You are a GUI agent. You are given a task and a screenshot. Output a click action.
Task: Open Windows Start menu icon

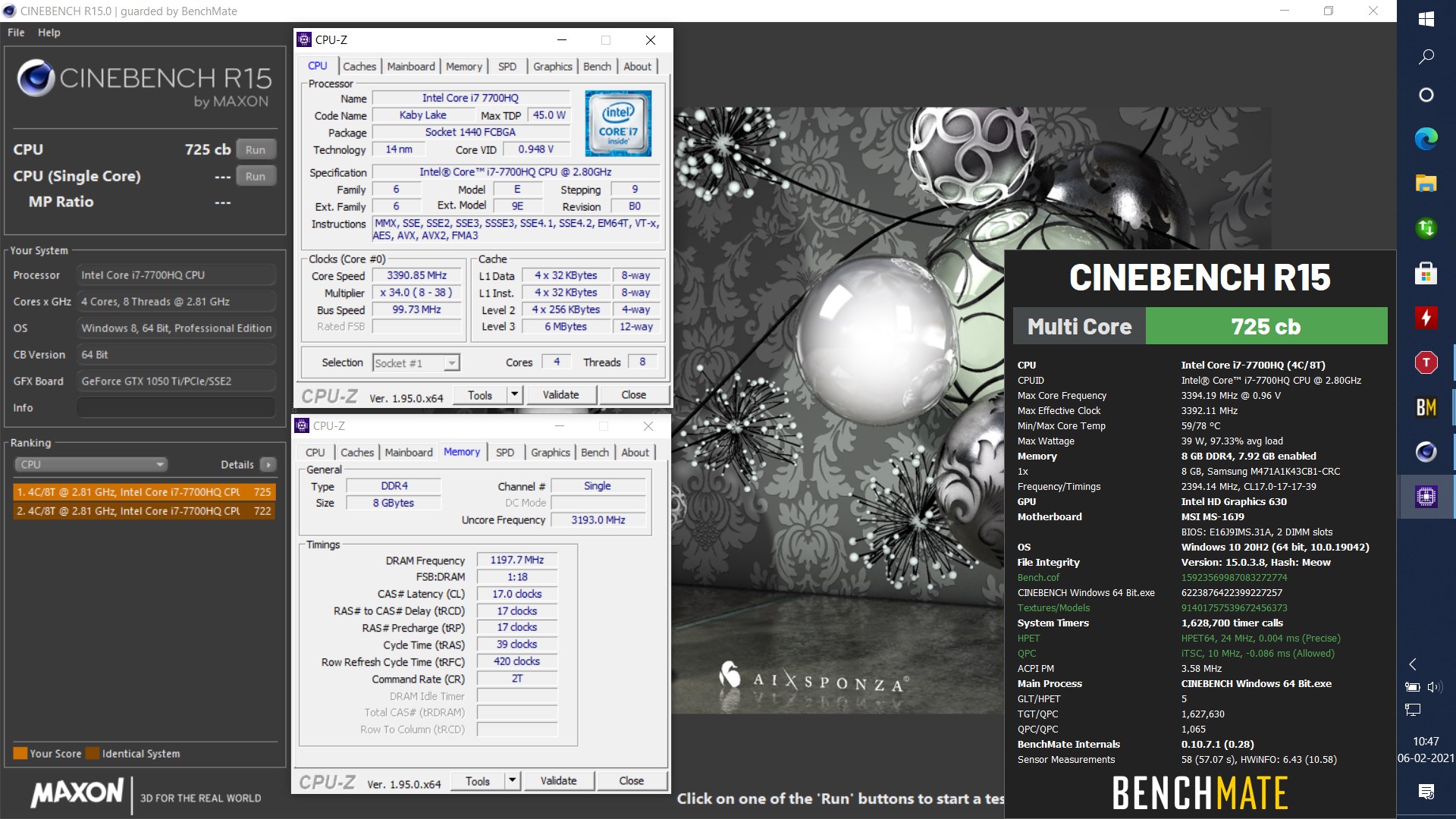[x=1426, y=19]
